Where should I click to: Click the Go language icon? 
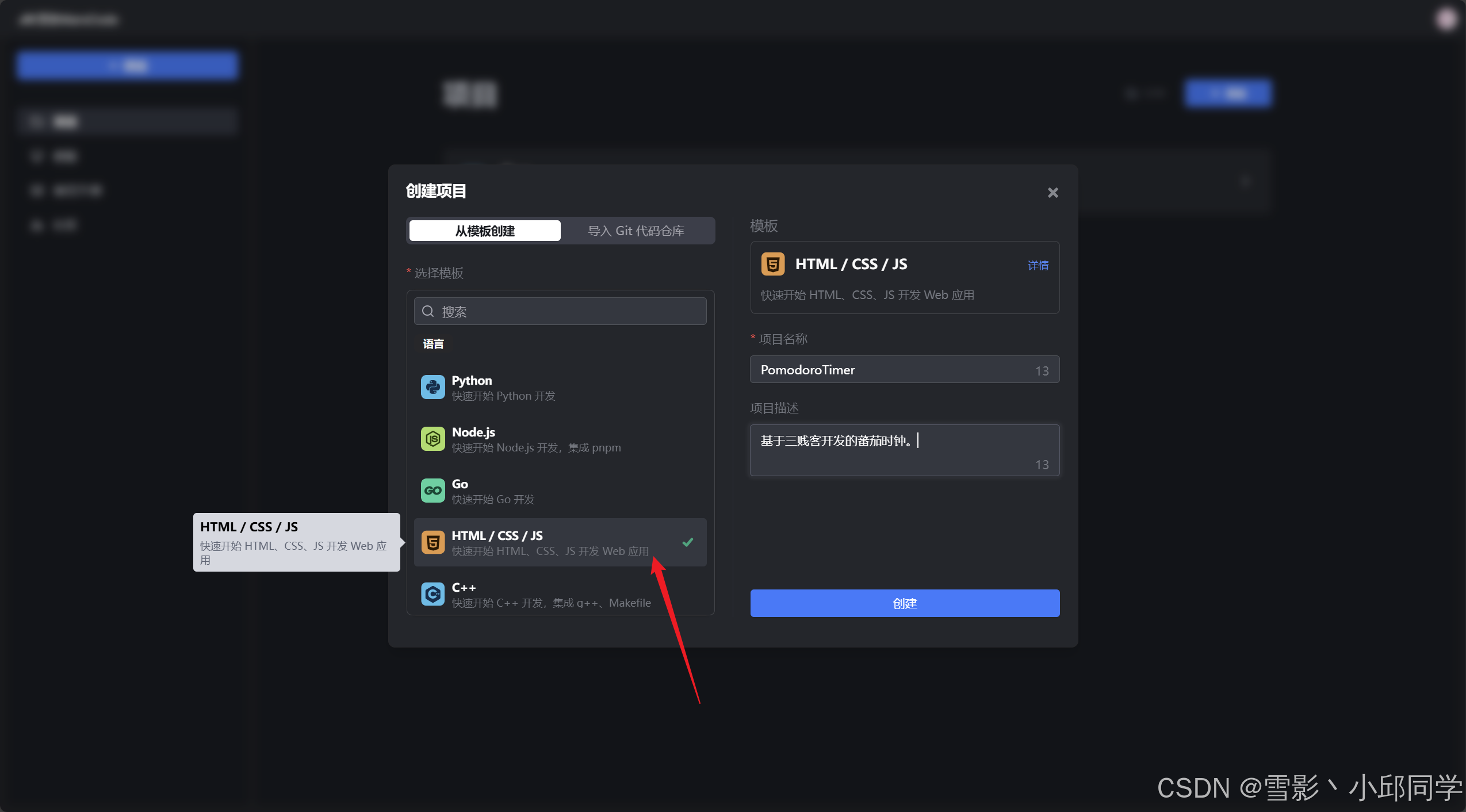pyautogui.click(x=432, y=491)
